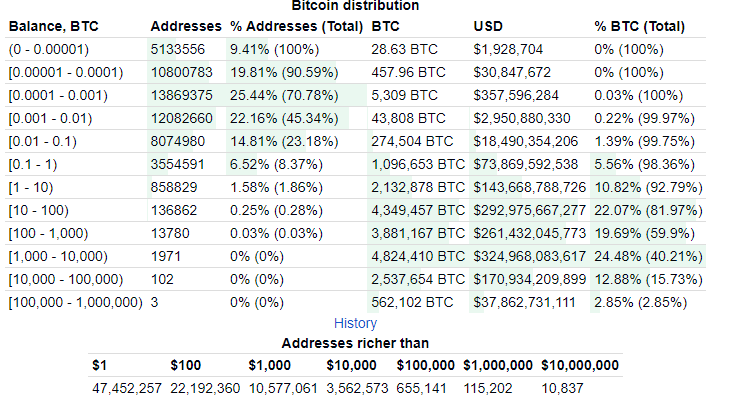Screen dimensions: 755x409
Task: Select the '$324,968,083,617' USD cell
Action: pos(529,256)
